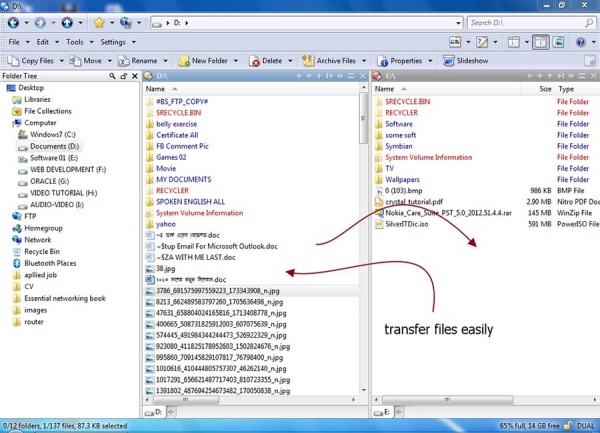Viewport: 600px width, 433px height.
Task: Open the address bar dropdown arrow
Action: [x=458, y=23]
